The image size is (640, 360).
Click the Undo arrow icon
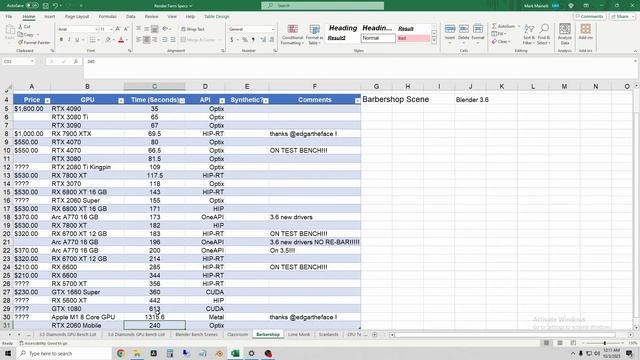56,6
